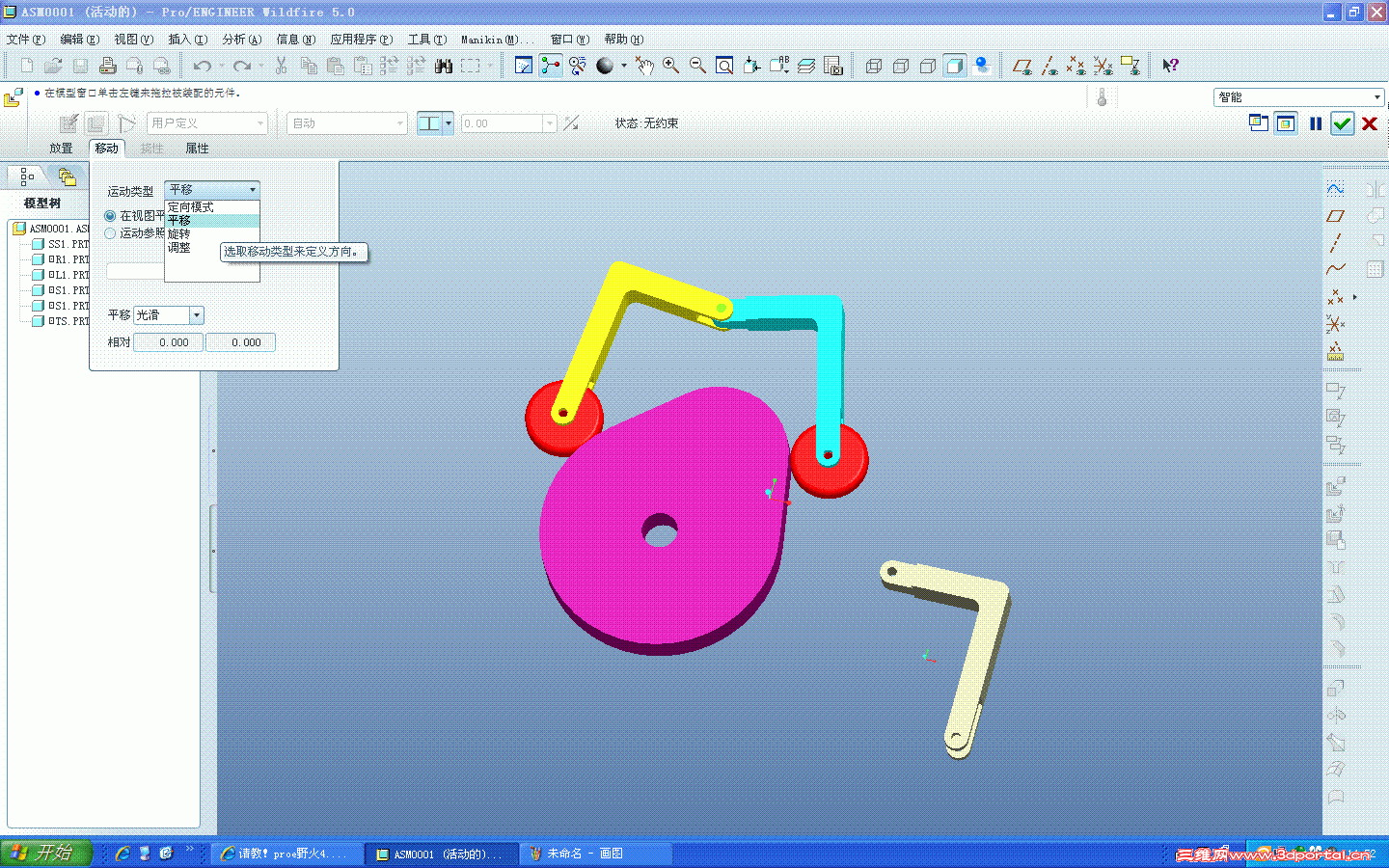Image resolution: width=1389 pixels, height=868 pixels.
Task: Open the 插入 menu
Action: [187, 40]
